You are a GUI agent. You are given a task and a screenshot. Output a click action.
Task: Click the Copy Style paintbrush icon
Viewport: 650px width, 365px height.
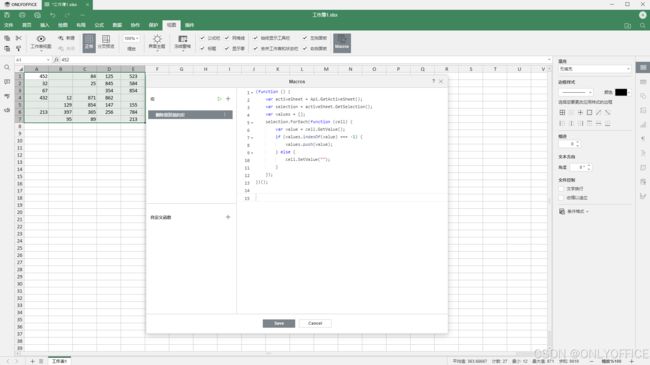point(19,49)
